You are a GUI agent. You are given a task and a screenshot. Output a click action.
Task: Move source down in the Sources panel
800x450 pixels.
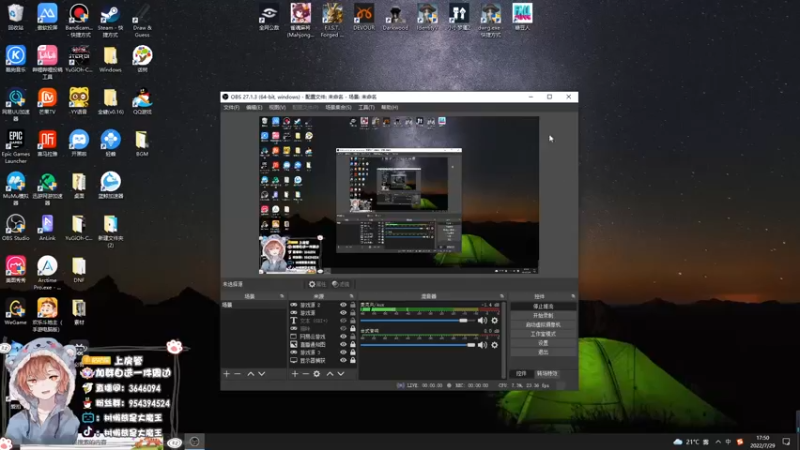(341, 374)
